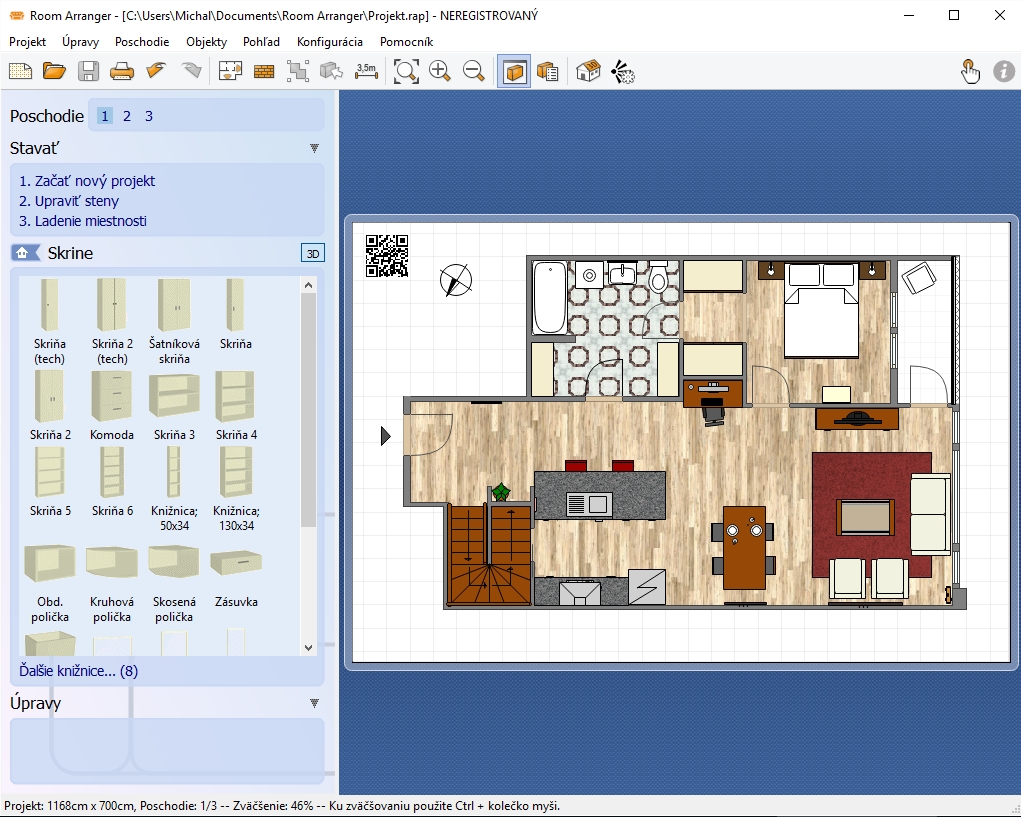The image size is (1021, 817).
Task: Click the wall brick tool icon
Action: tap(264, 71)
